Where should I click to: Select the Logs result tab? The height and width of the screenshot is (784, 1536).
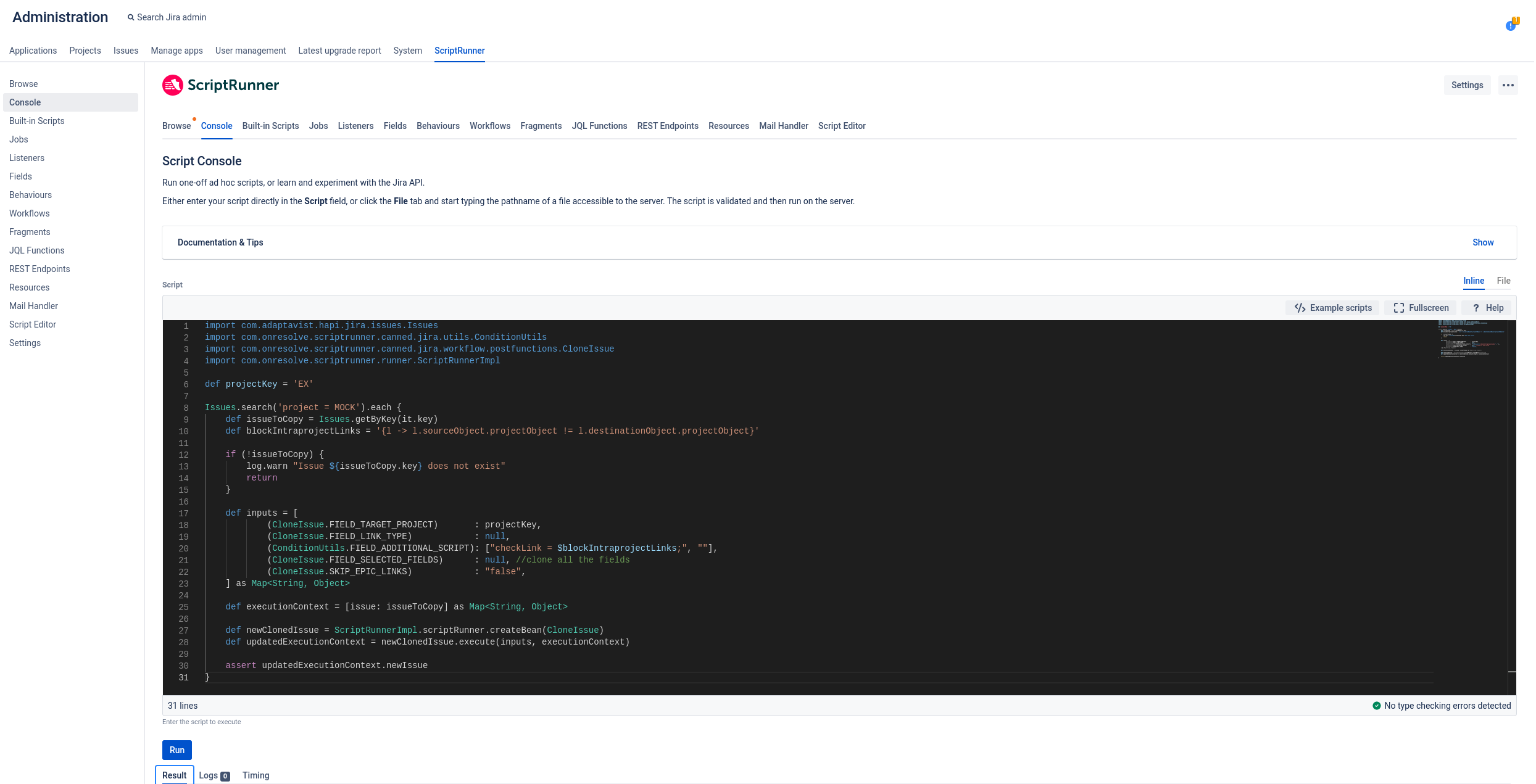click(x=209, y=775)
